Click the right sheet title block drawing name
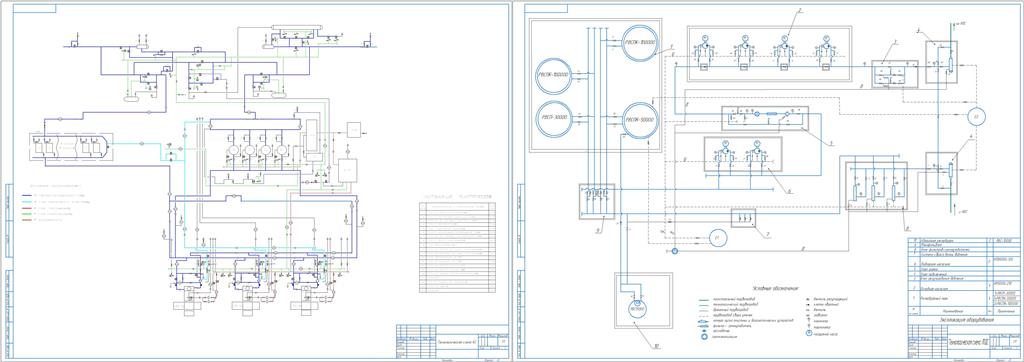The image size is (1024, 362). [x=963, y=342]
